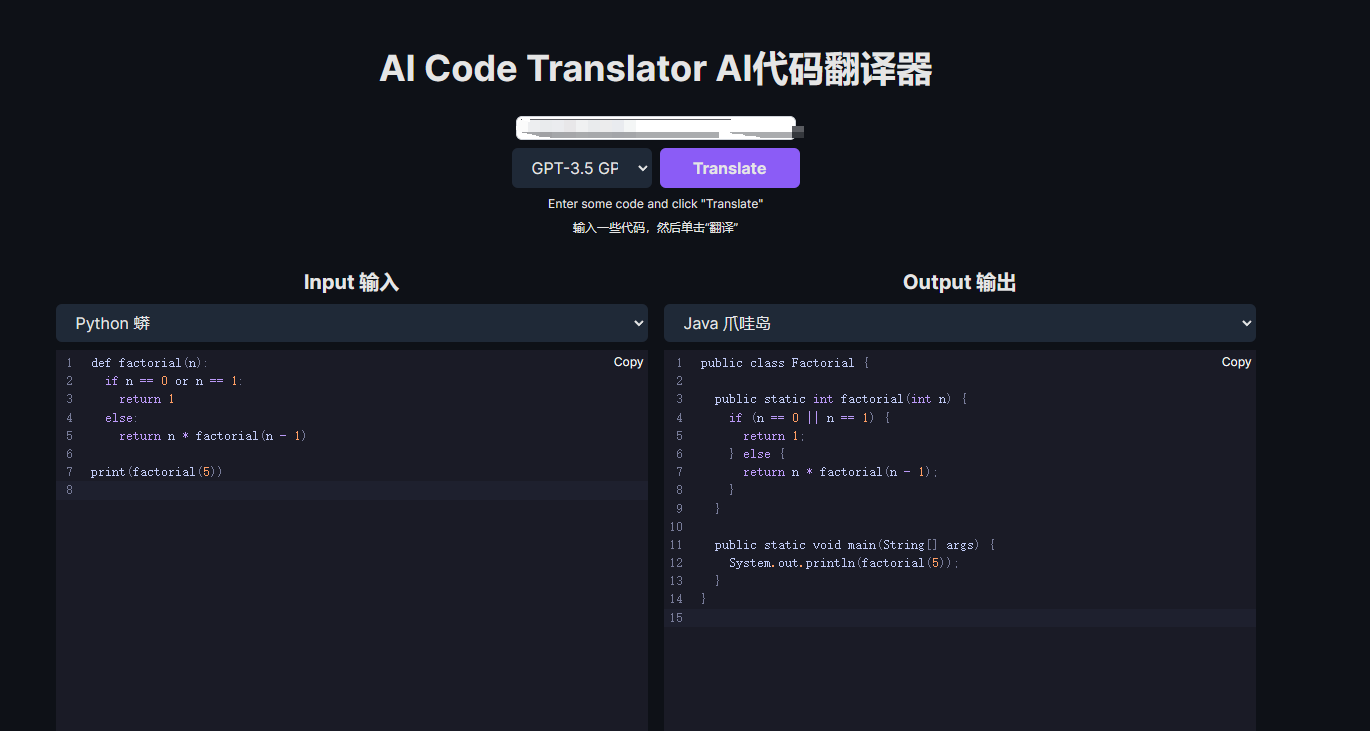Open the Java output language dropdown
This screenshot has width=1370, height=731.
point(959,323)
